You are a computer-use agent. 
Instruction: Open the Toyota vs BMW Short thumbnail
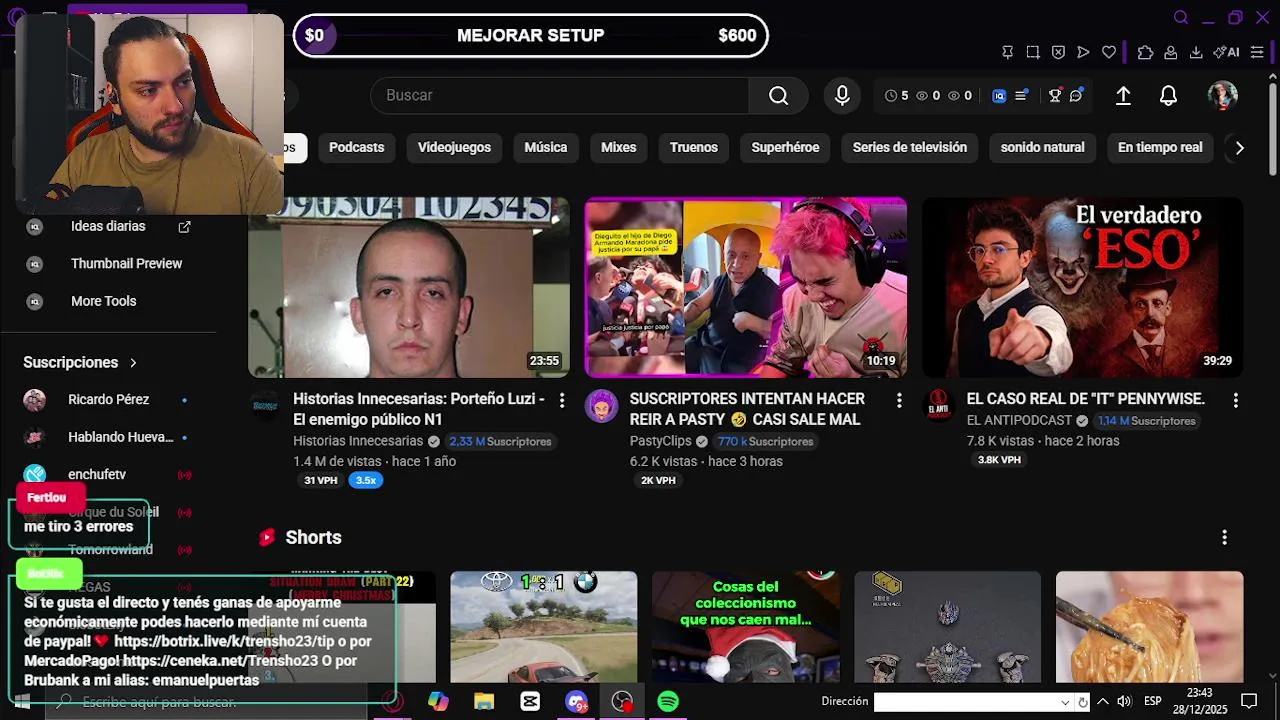[543, 627]
